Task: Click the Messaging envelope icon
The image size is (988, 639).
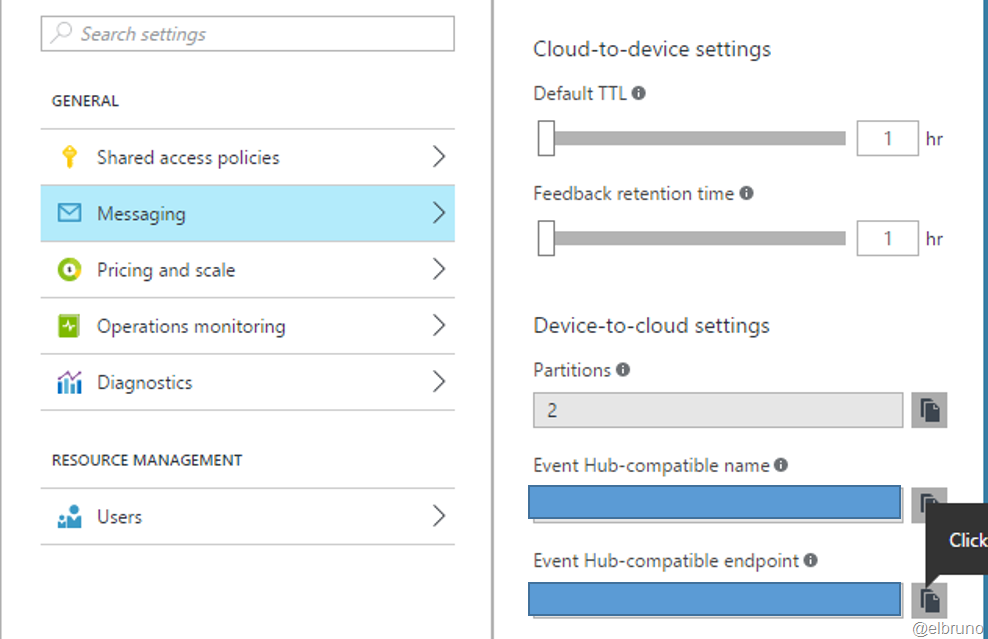Action: tap(69, 213)
